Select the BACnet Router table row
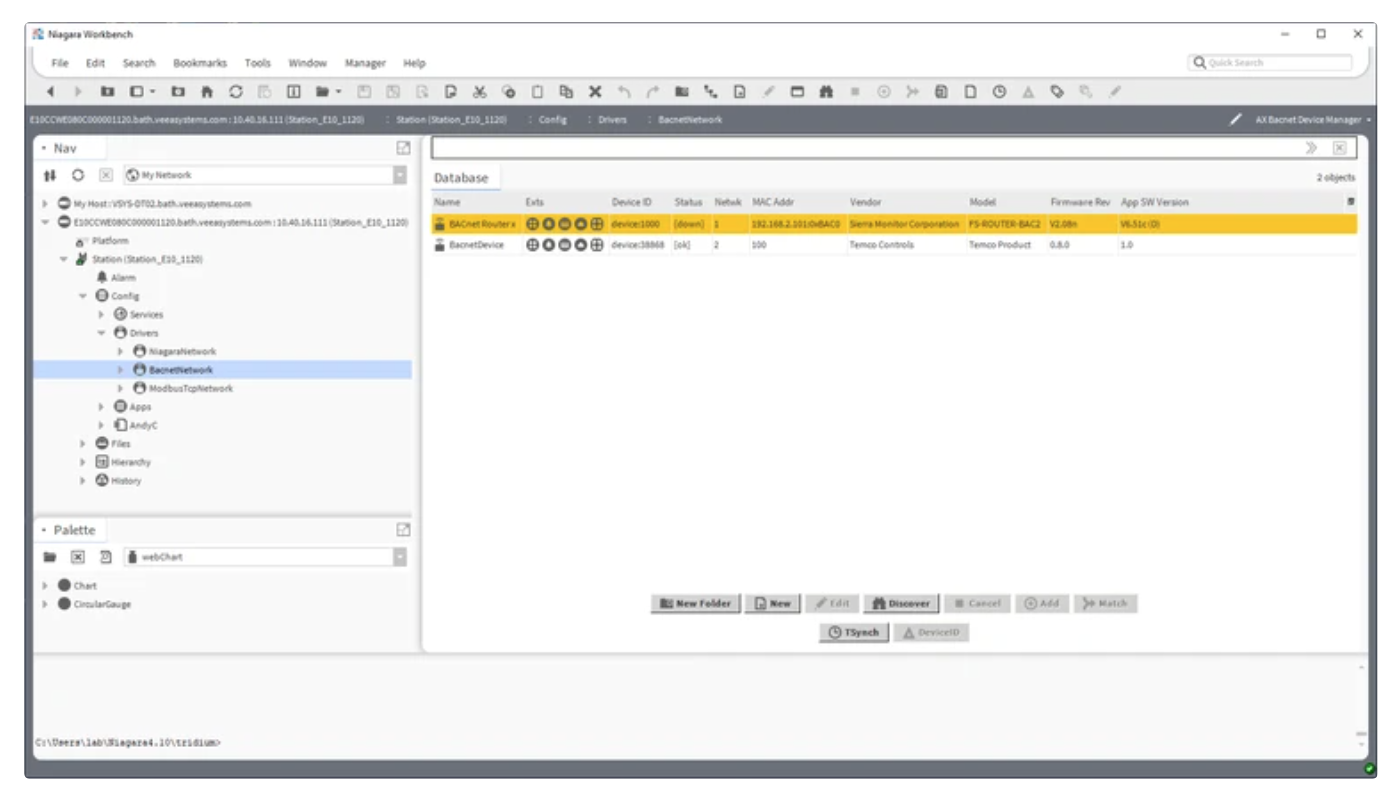The width and height of the screenshot is (1396, 802). point(894,225)
